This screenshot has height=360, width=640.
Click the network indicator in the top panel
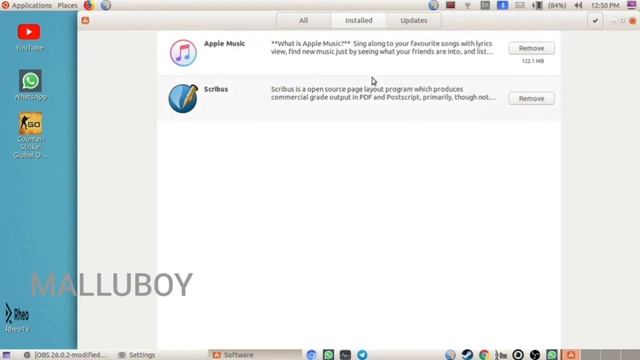[468, 5]
